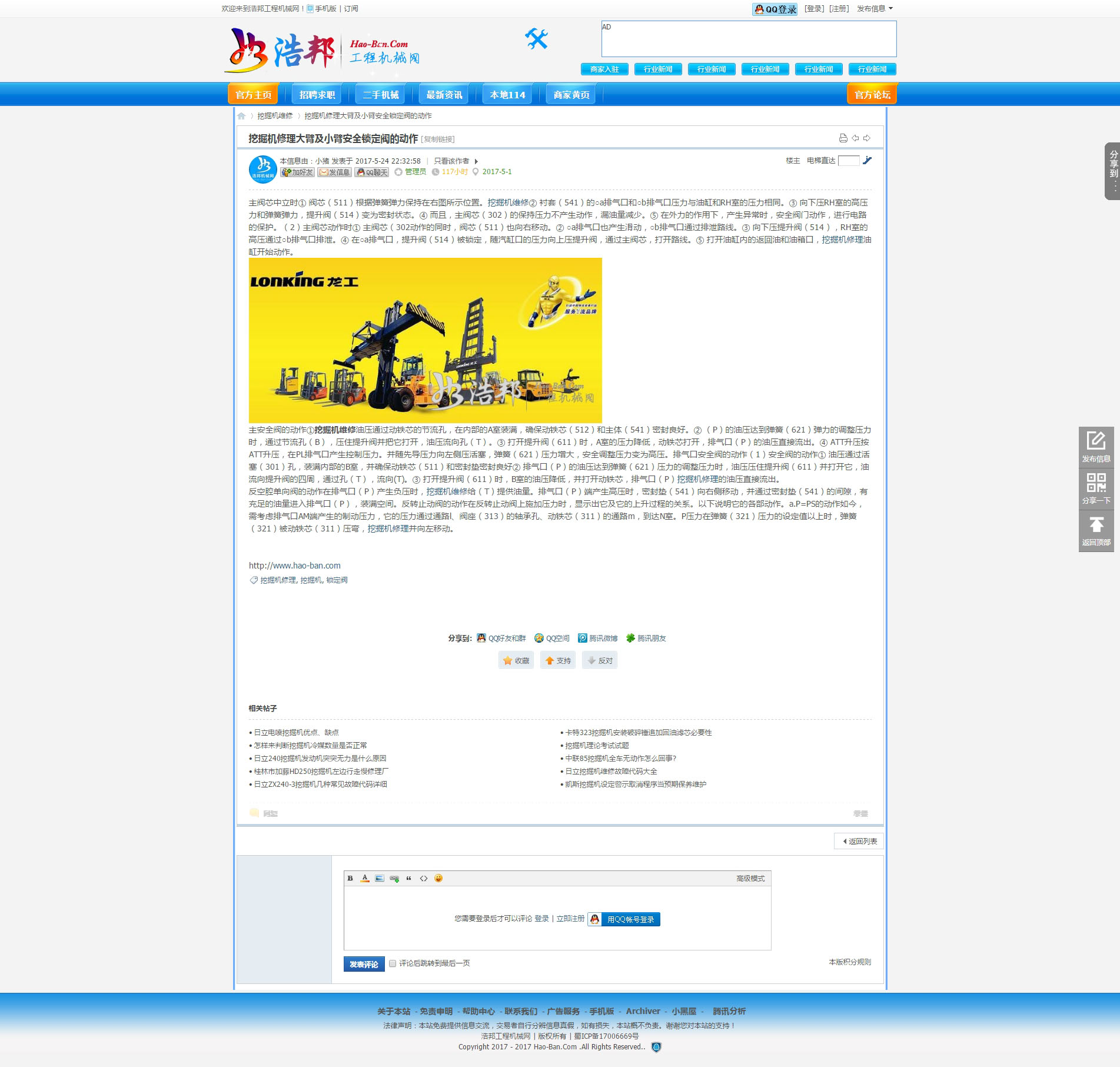Open the 发布信息 dropdown in top bar
Image resolution: width=1120 pixels, height=1067 pixels.
[x=875, y=9]
